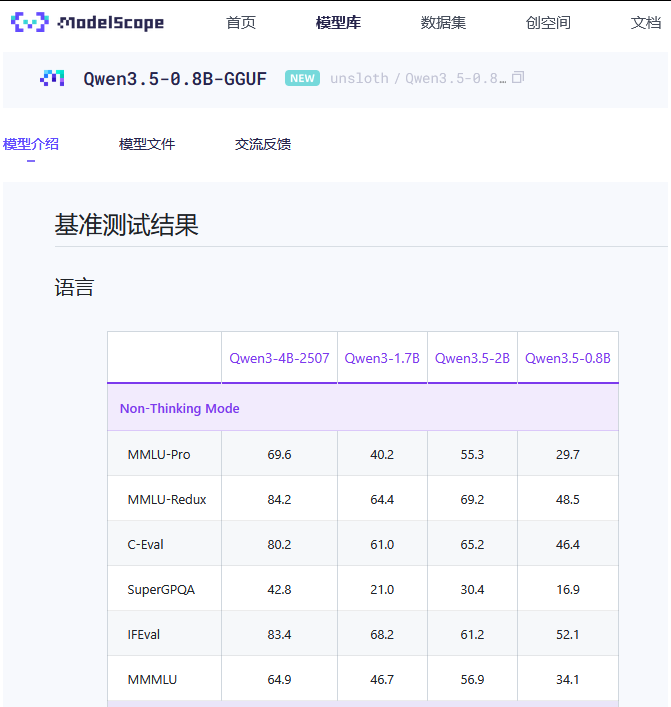
Task: Click the 56.9 MMMLU value
Action: tap(472, 679)
